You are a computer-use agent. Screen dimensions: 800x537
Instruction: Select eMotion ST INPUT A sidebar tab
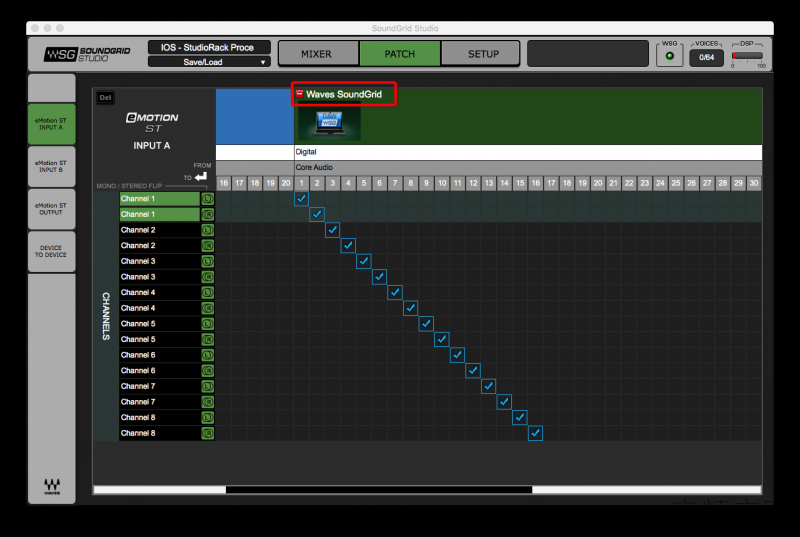[52, 124]
